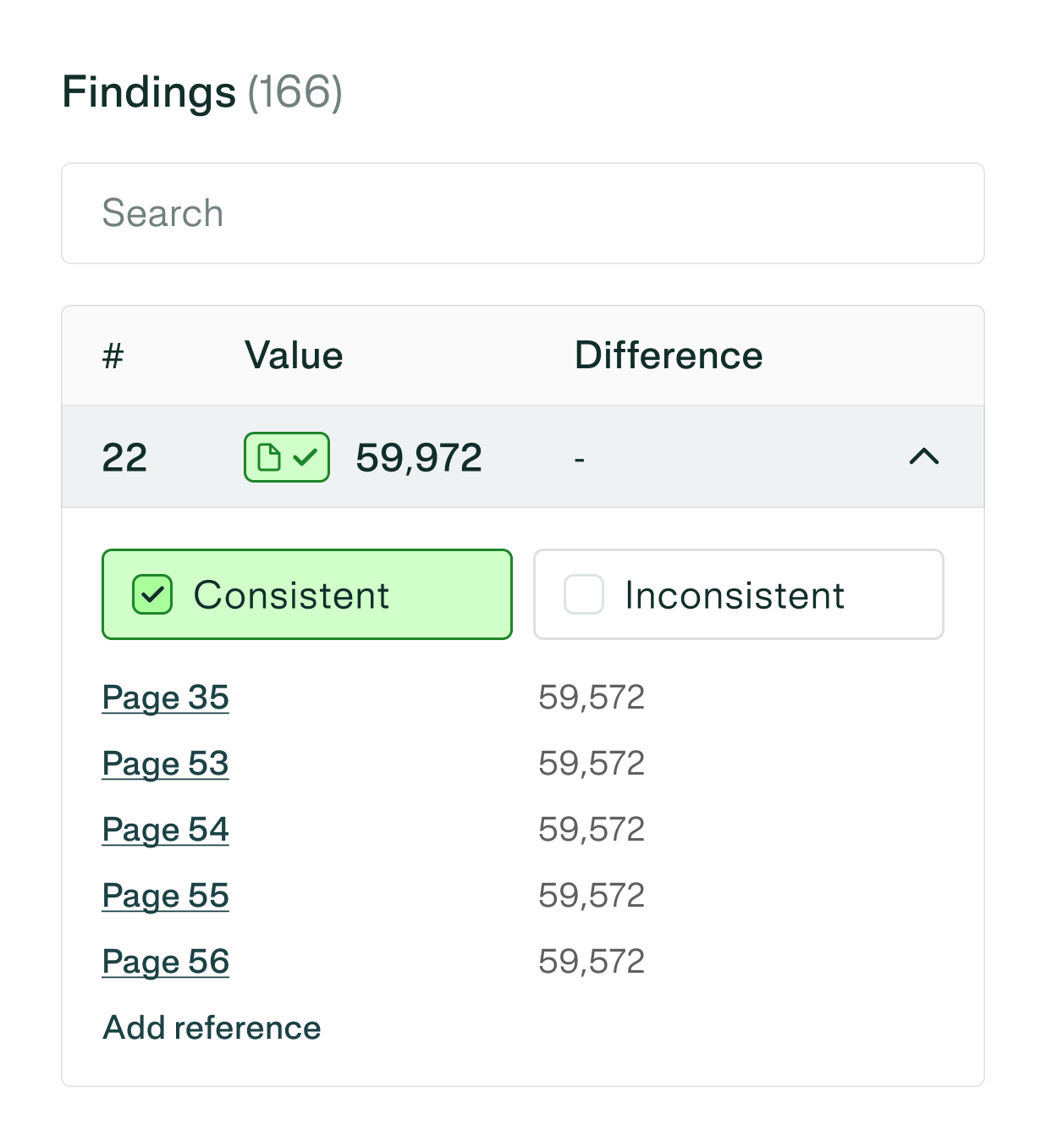Screen dimensions: 1046x1148
Task: Click the document-check status badge in row 22
Action: [x=286, y=457]
